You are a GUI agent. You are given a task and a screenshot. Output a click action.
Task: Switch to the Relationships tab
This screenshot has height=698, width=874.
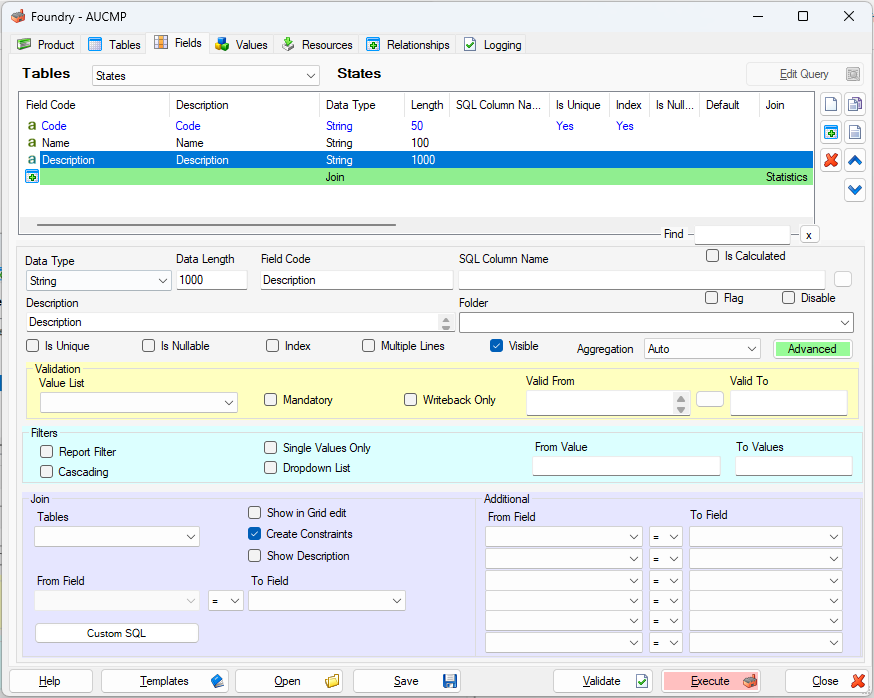tap(409, 45)
